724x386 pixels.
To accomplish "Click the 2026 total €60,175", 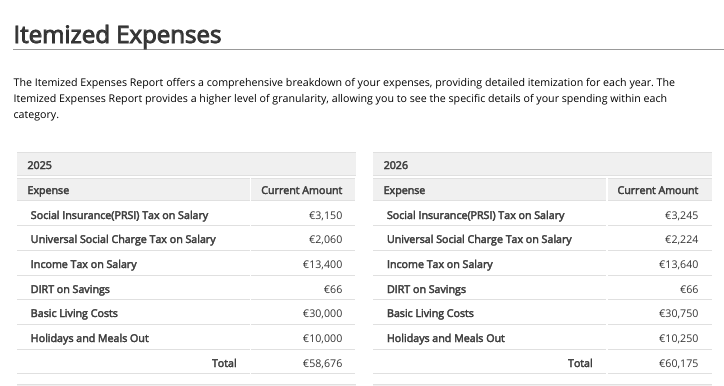I will [x=678, y=363].
